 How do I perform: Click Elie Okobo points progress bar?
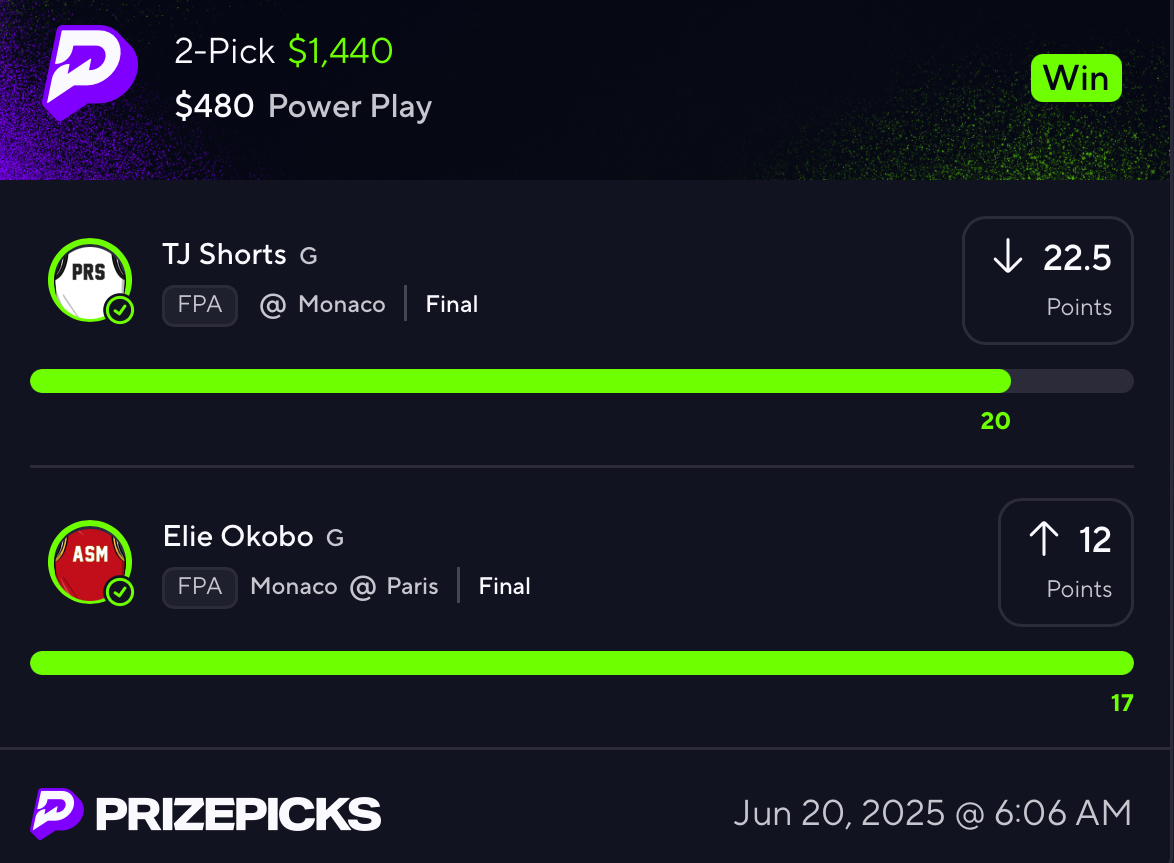[582, 663]
